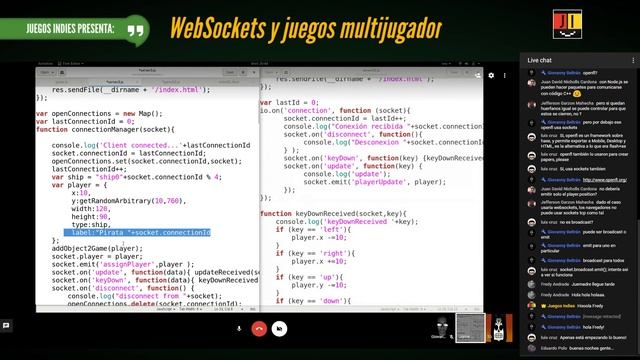The height and width of the screenshot is (360, 640).
Task: Open the Tab Width selector in right editor status bar
Action: [x=414, y=309]
